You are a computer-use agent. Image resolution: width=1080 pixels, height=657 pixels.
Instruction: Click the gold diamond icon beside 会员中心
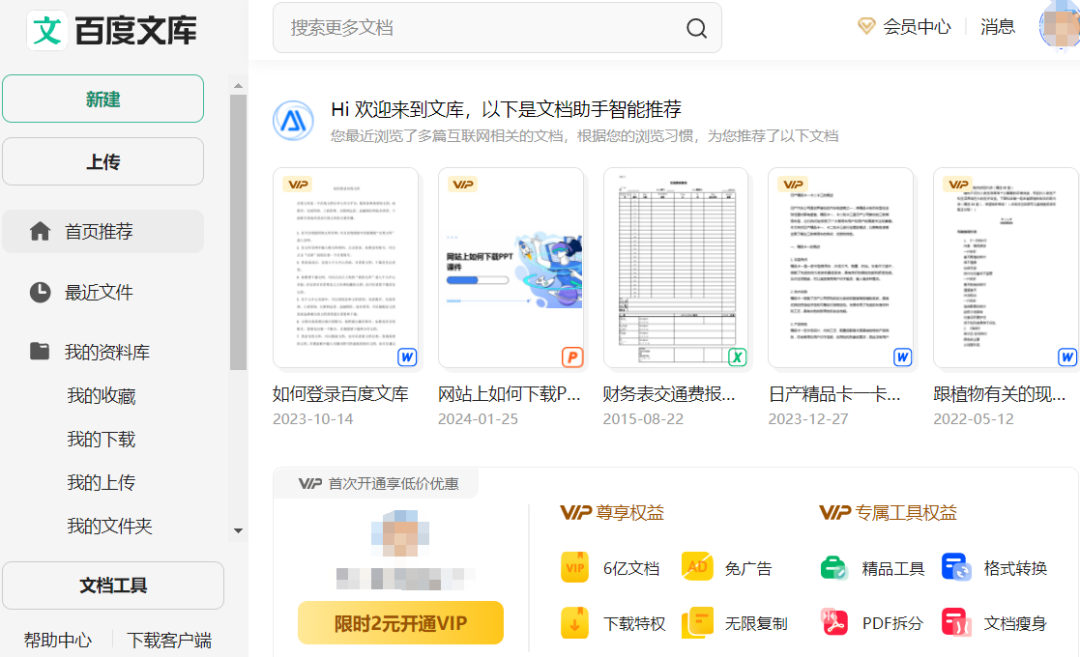tap(866, 27)
